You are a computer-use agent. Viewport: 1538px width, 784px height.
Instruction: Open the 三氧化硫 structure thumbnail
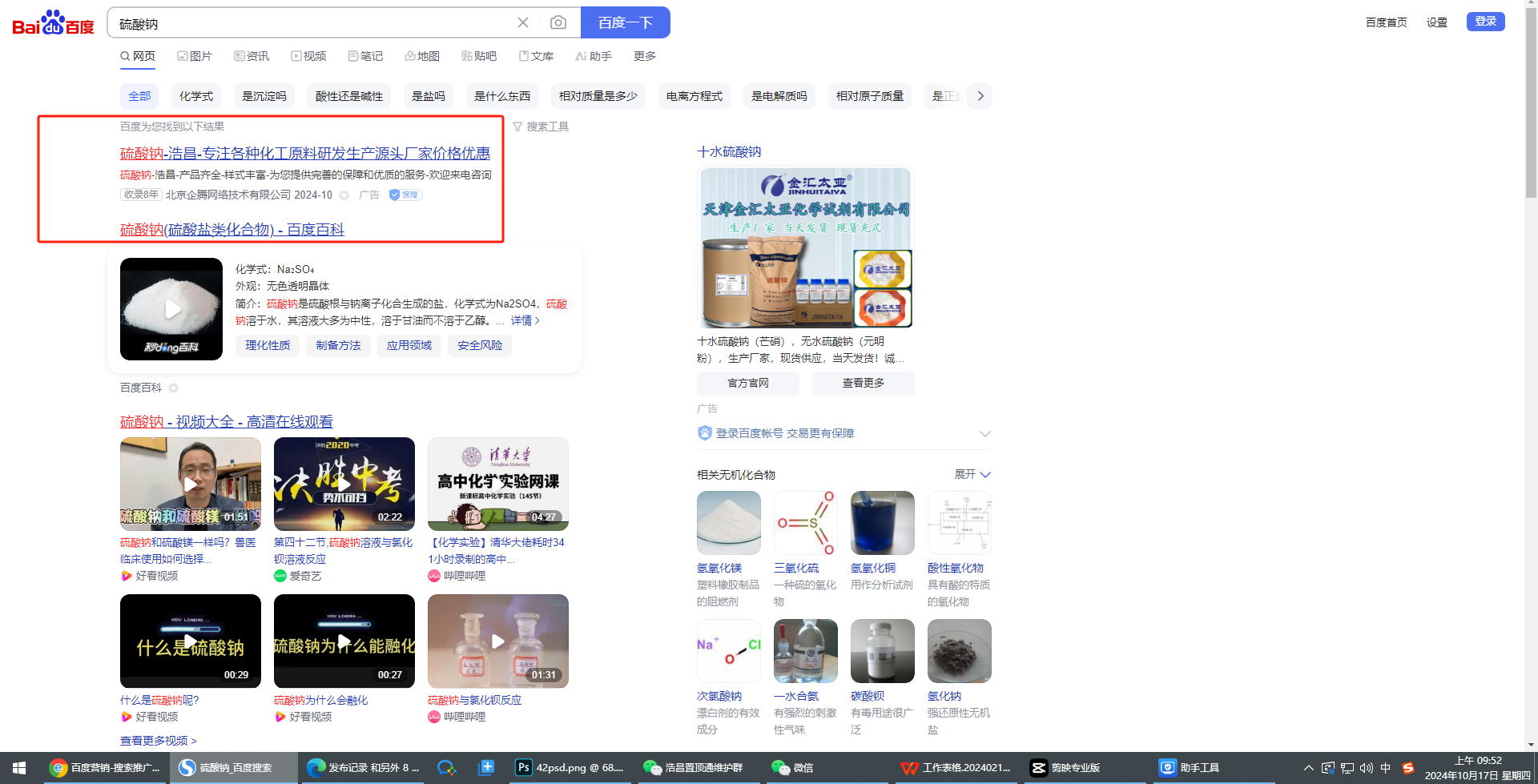tap(806, 523)
